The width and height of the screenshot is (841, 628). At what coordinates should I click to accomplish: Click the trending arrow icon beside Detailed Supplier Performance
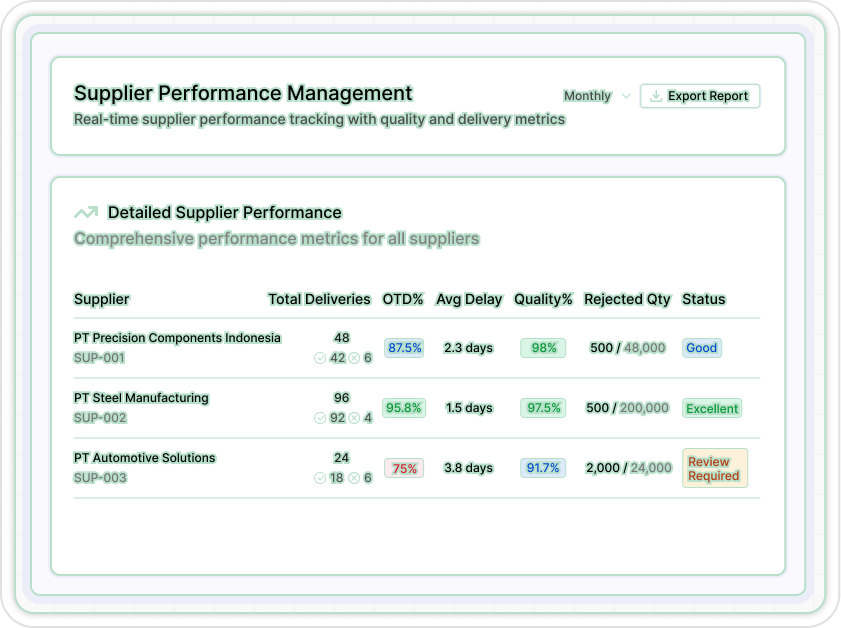point(86,212)
